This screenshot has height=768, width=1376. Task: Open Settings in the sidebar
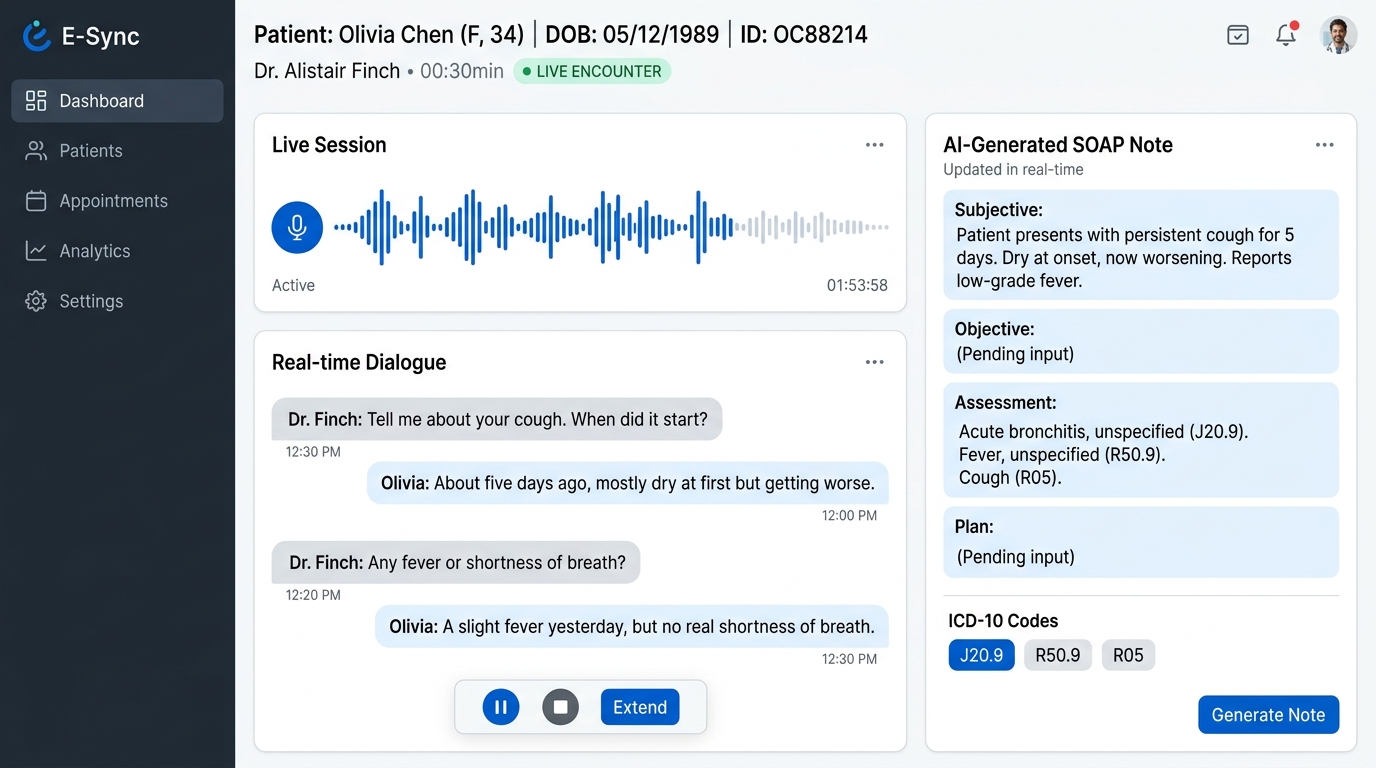117,301
